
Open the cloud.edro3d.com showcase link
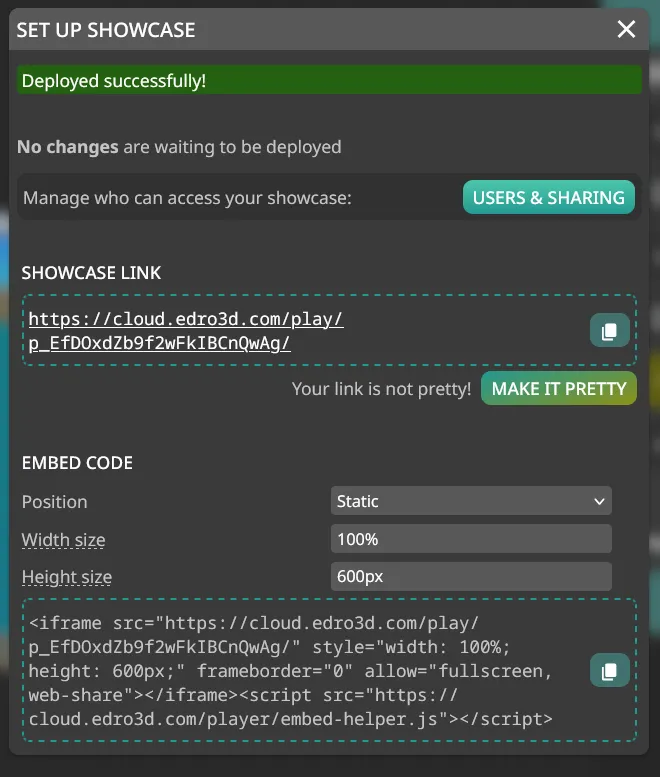pos(186,331)
